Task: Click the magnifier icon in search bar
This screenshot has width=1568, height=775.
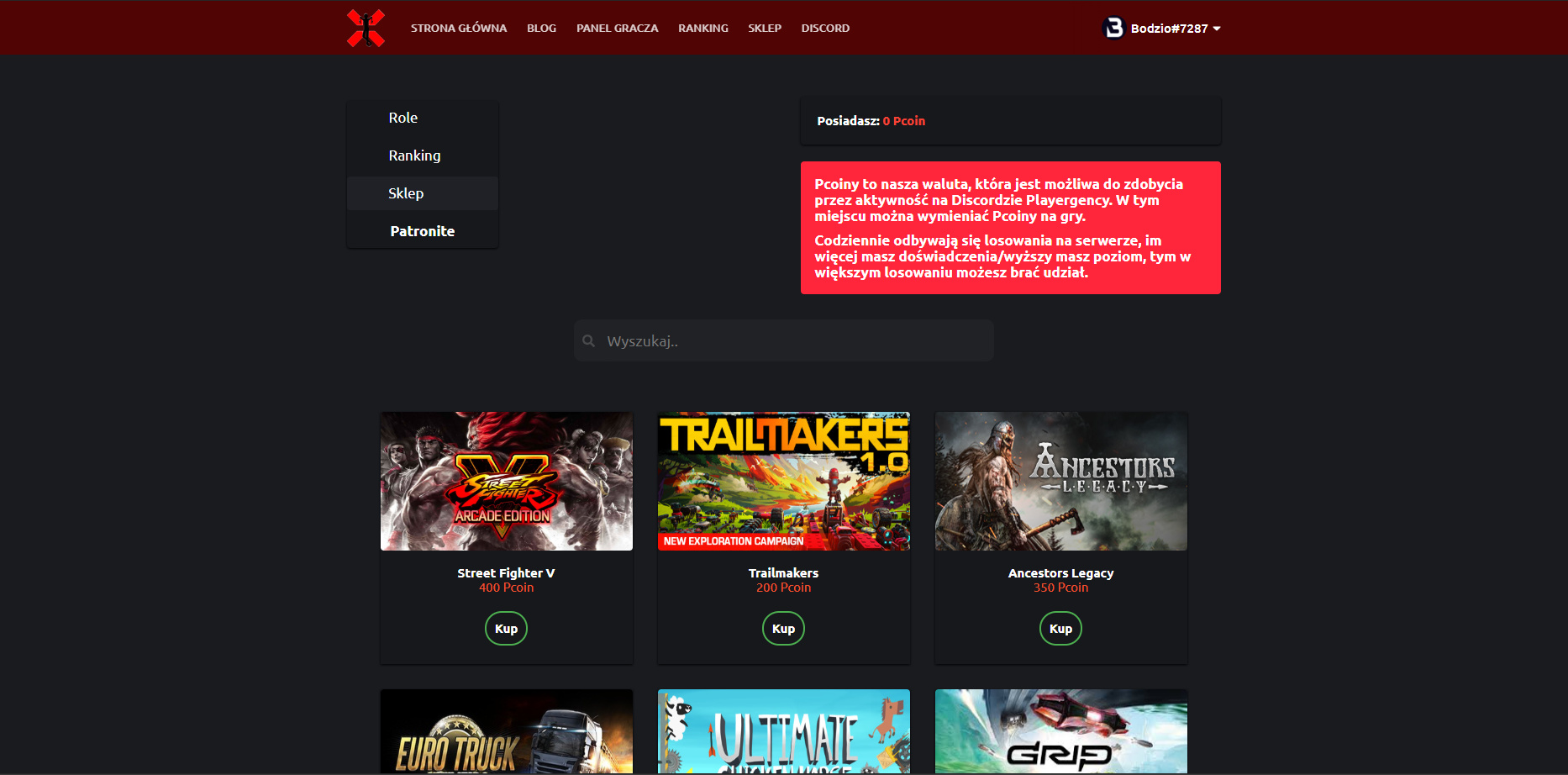Action: 589,341
